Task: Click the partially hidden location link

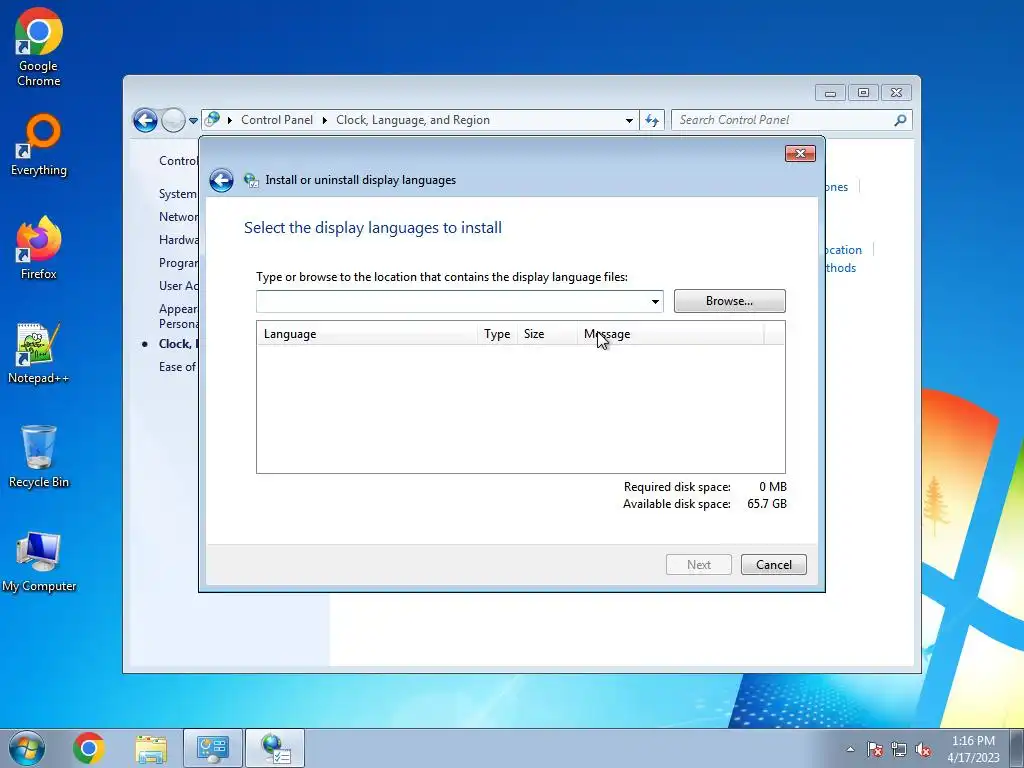Action: pos(844,250)
